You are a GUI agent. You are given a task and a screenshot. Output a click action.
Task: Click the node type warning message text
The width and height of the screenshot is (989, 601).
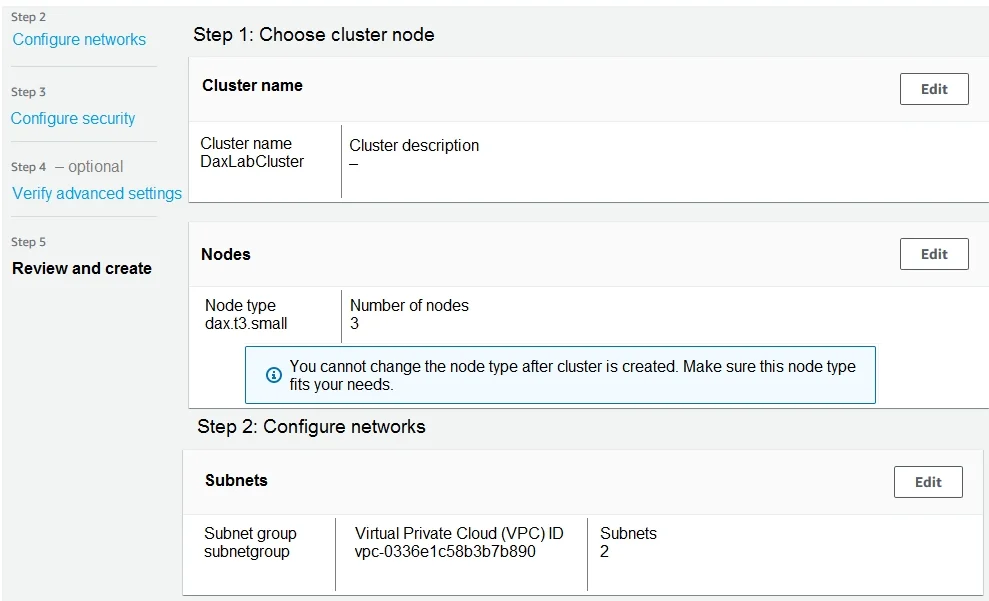tap(572, 375)
